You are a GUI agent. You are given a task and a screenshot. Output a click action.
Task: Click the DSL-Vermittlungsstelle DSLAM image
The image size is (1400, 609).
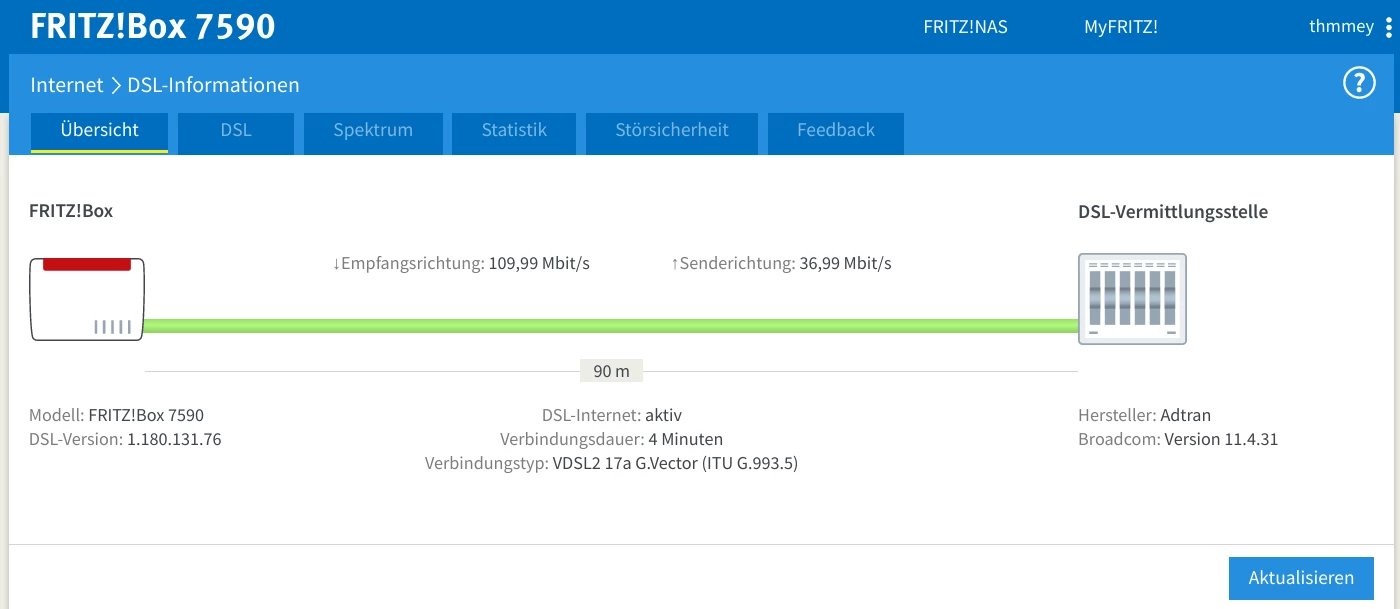1132,299
